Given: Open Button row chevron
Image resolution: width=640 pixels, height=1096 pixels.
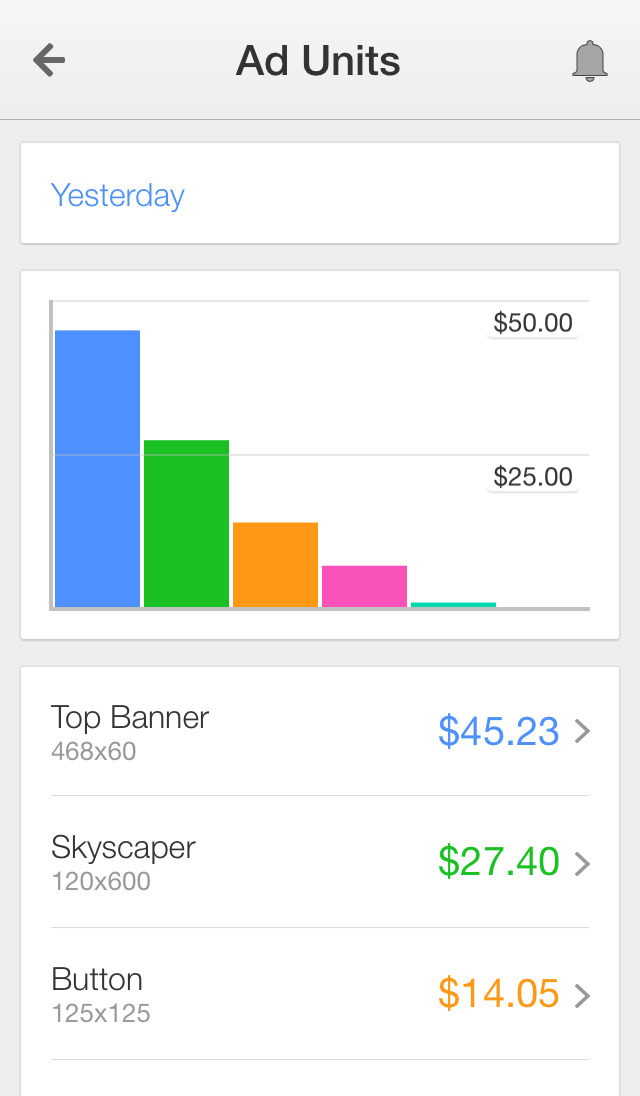Looking at the screenshot, I should coord(583,995).
